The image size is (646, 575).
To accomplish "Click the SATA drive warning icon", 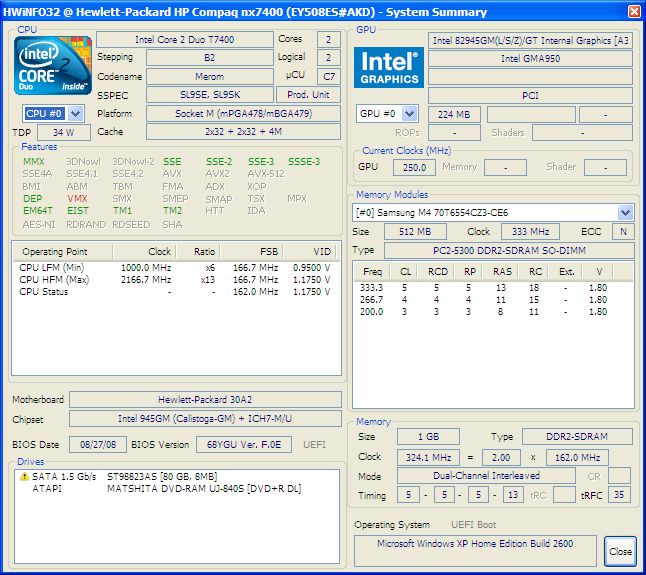I will 24,477.
